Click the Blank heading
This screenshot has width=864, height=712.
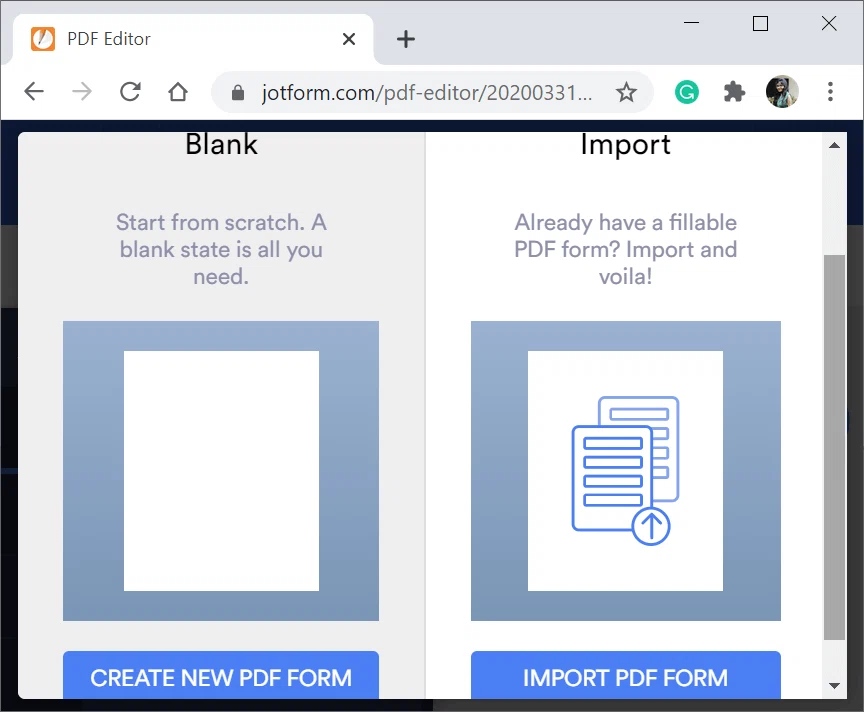coord(221,144)
